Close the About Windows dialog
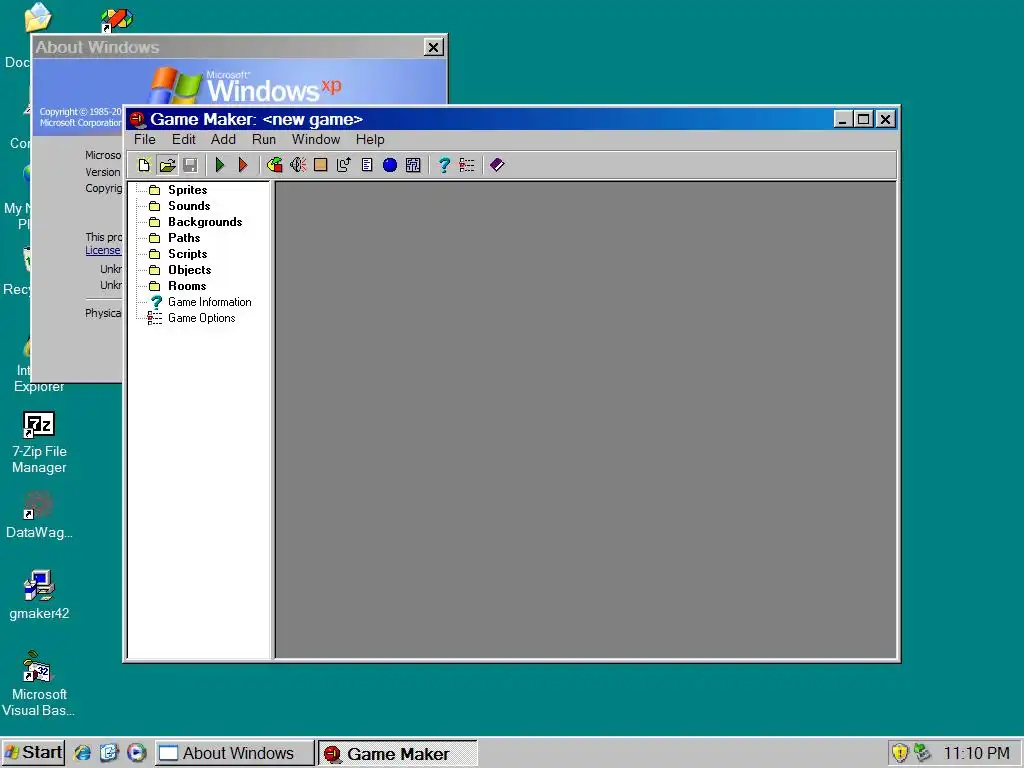 click(434, 47)
